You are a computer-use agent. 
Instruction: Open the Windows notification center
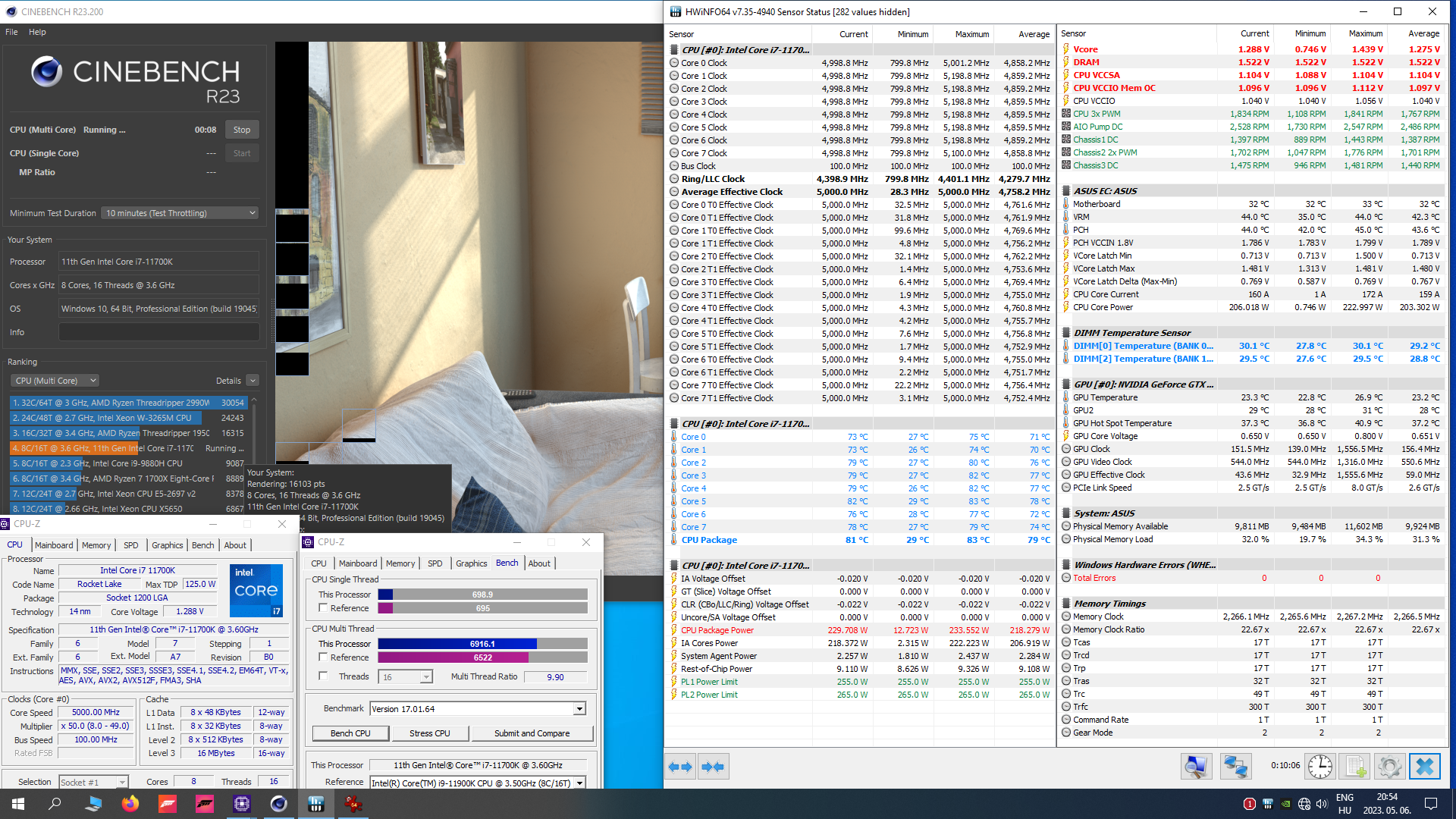click(1431, 804)
